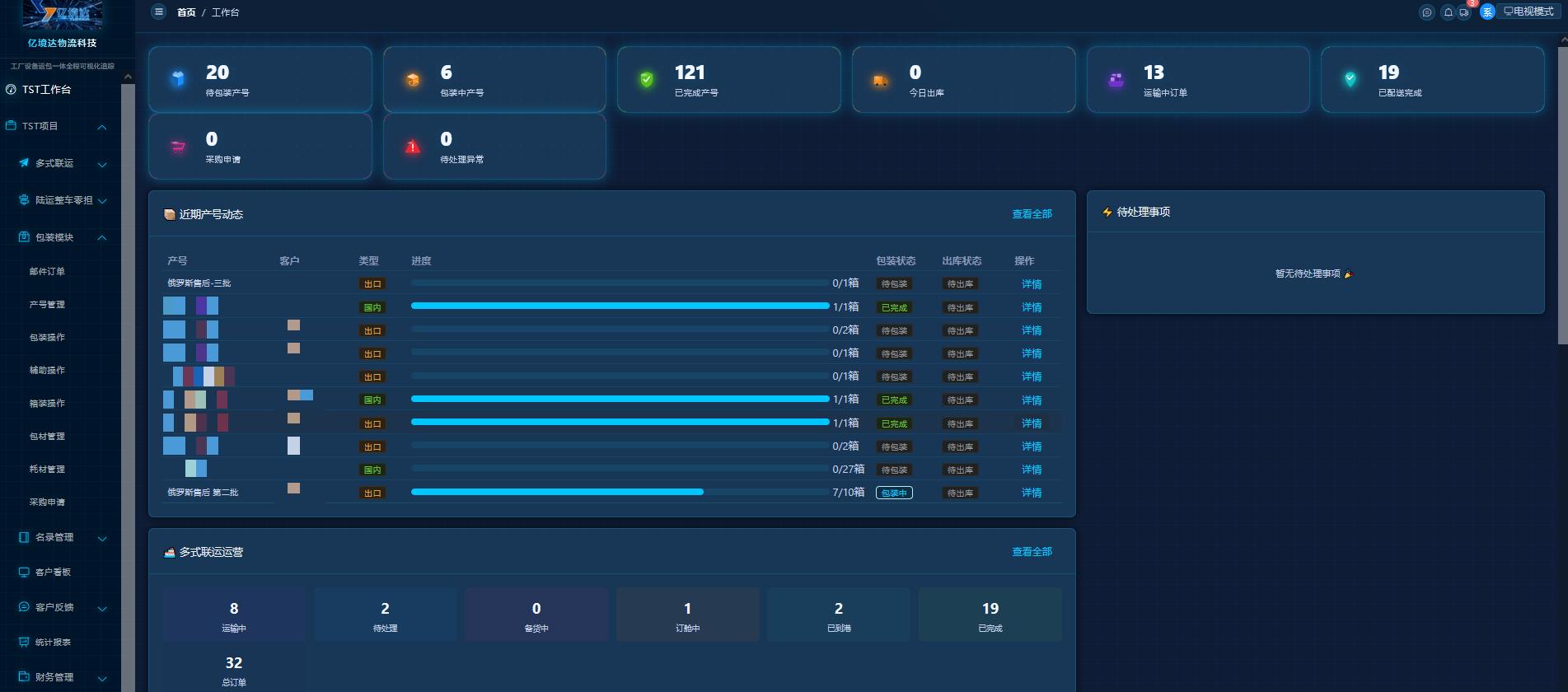
Task: Click the 7/10箱 progress bar
Action: 620,492
